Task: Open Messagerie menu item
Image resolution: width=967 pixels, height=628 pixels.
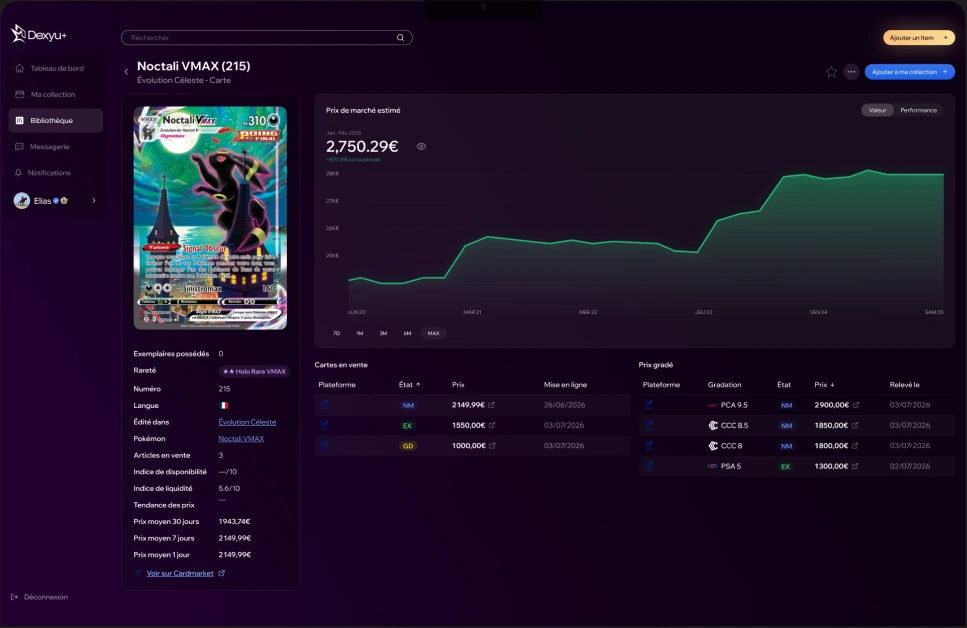Action: click(56, 147)
